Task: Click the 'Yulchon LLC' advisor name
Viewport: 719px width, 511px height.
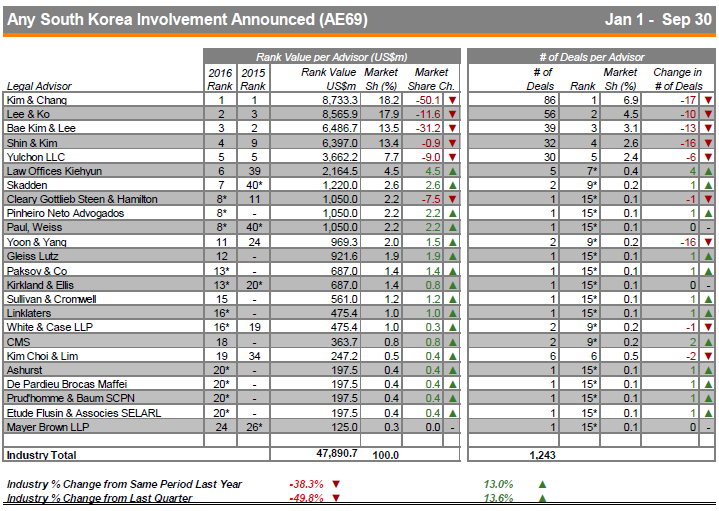Action: pos(36,157)
